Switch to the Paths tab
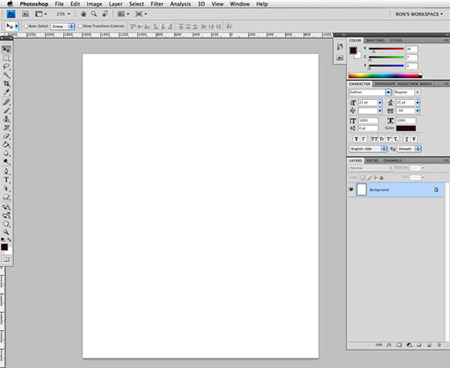450x368 pixels. [372, 160]
